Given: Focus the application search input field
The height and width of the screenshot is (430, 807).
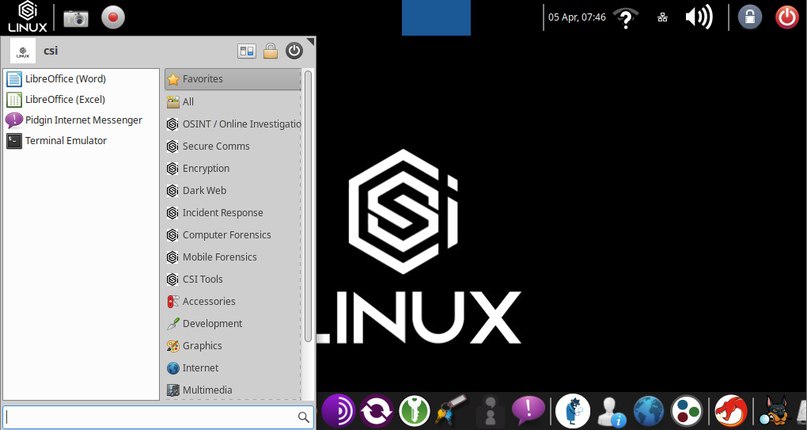Looking at the screenshot, I should [158, 417].
